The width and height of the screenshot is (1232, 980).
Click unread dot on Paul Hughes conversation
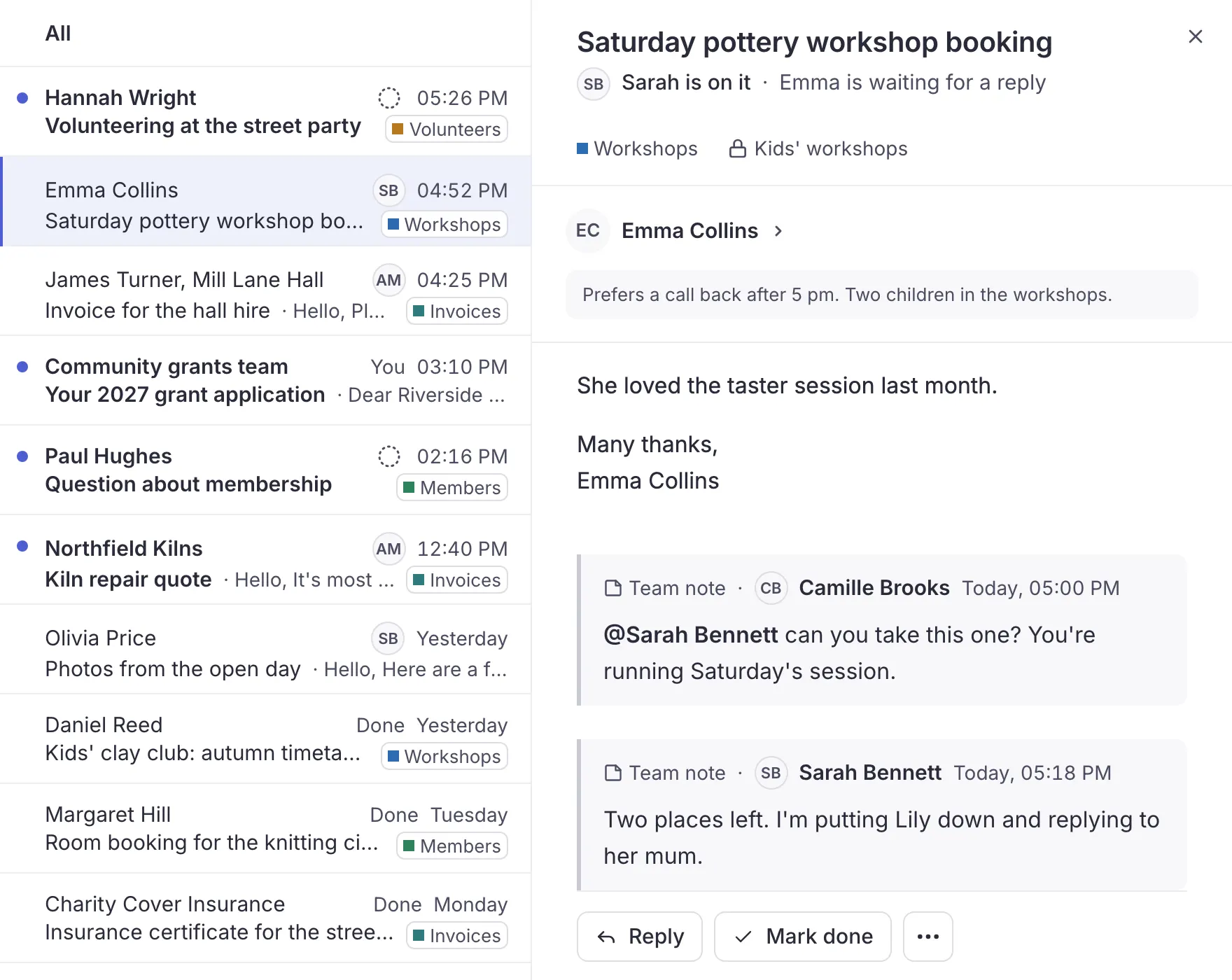pos(22,456)
